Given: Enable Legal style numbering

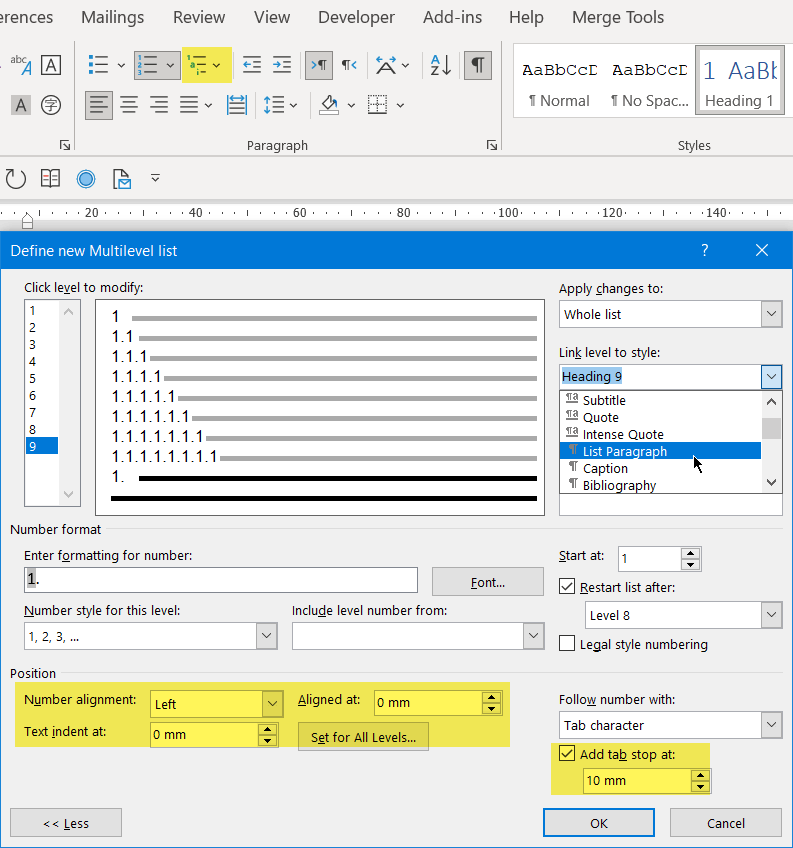Looking at the screenshot, I should (567, 644).
